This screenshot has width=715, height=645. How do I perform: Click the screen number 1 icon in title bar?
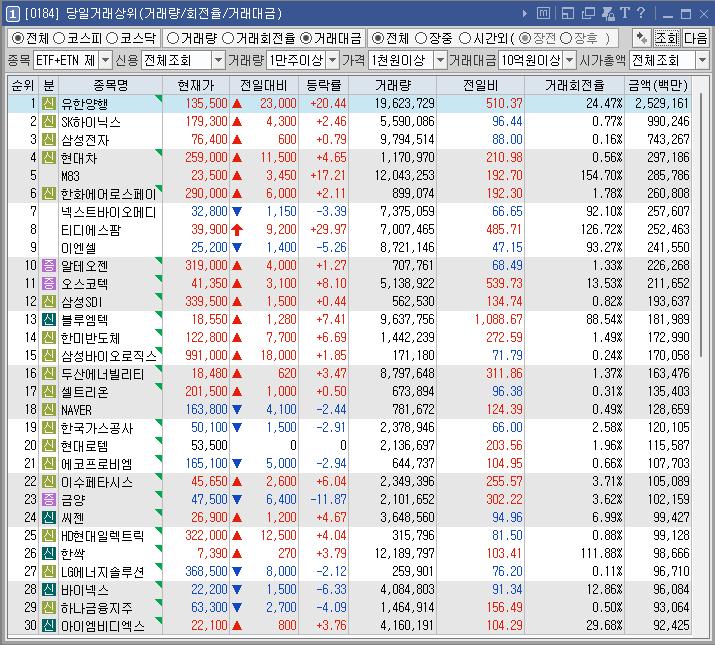click(x=12, y=14)
